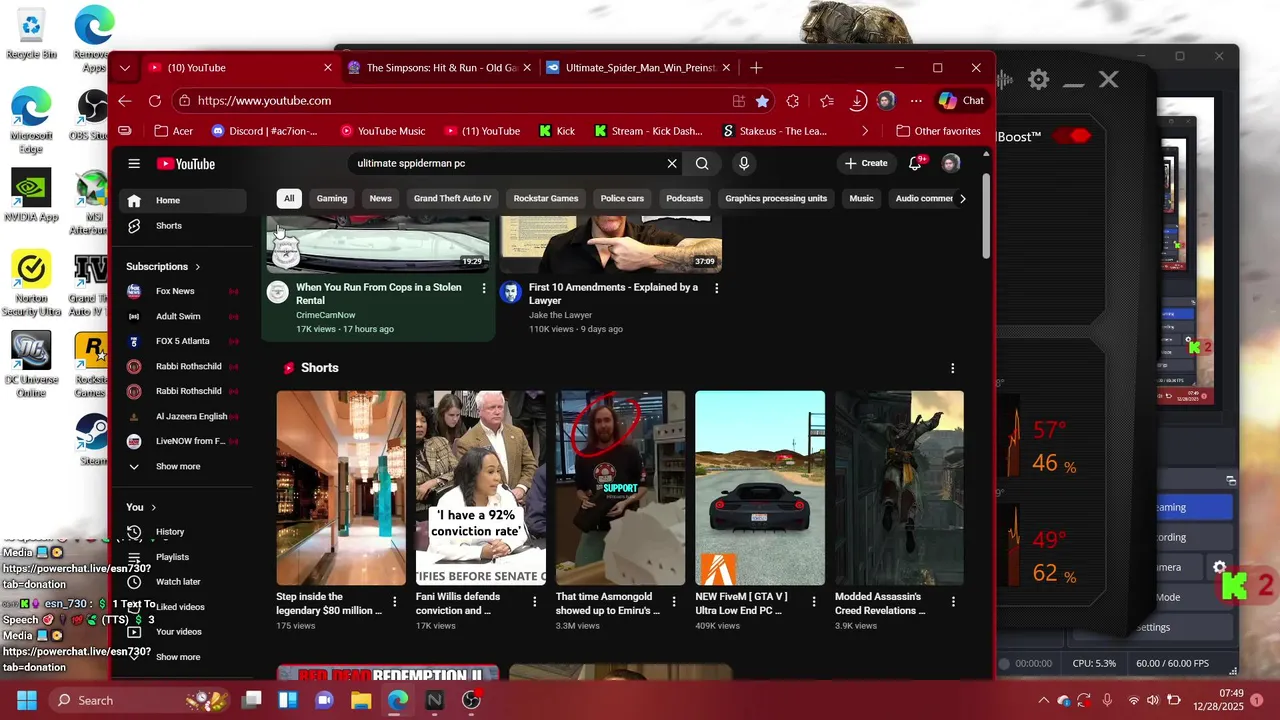Open the Copilot Chat button

click(961, 101)
